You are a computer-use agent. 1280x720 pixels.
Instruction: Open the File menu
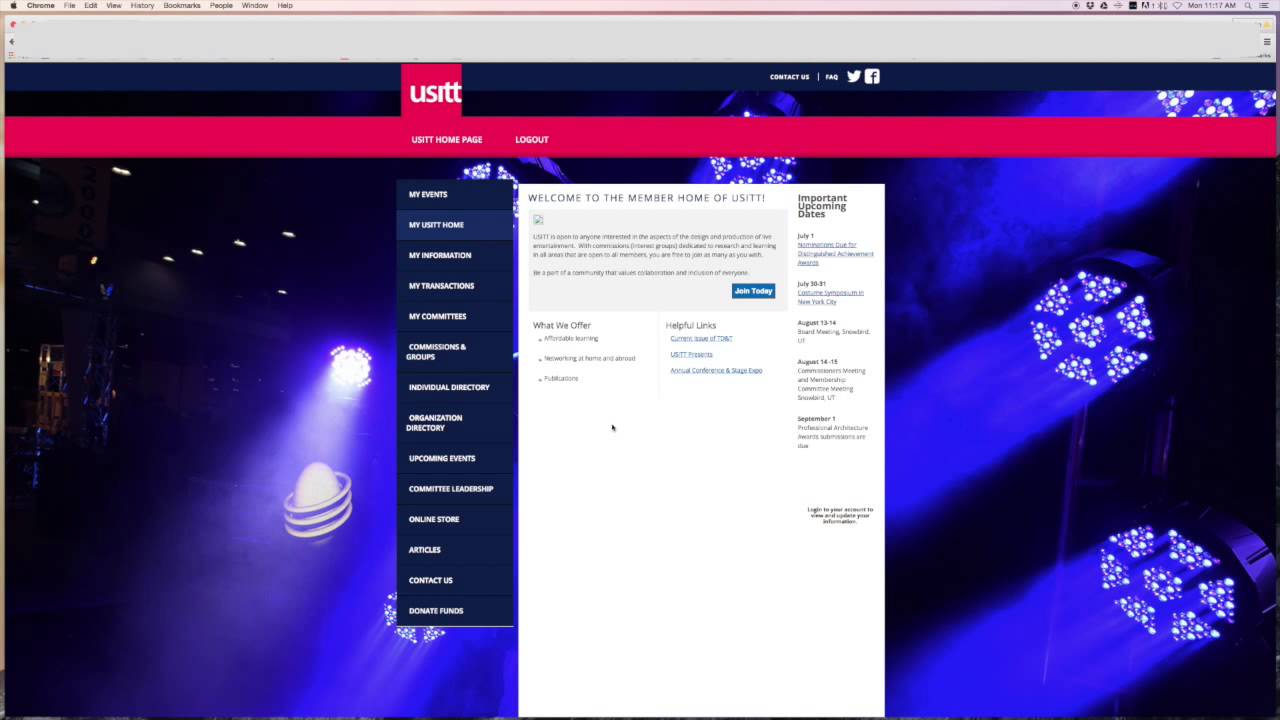tap(69, 5)
